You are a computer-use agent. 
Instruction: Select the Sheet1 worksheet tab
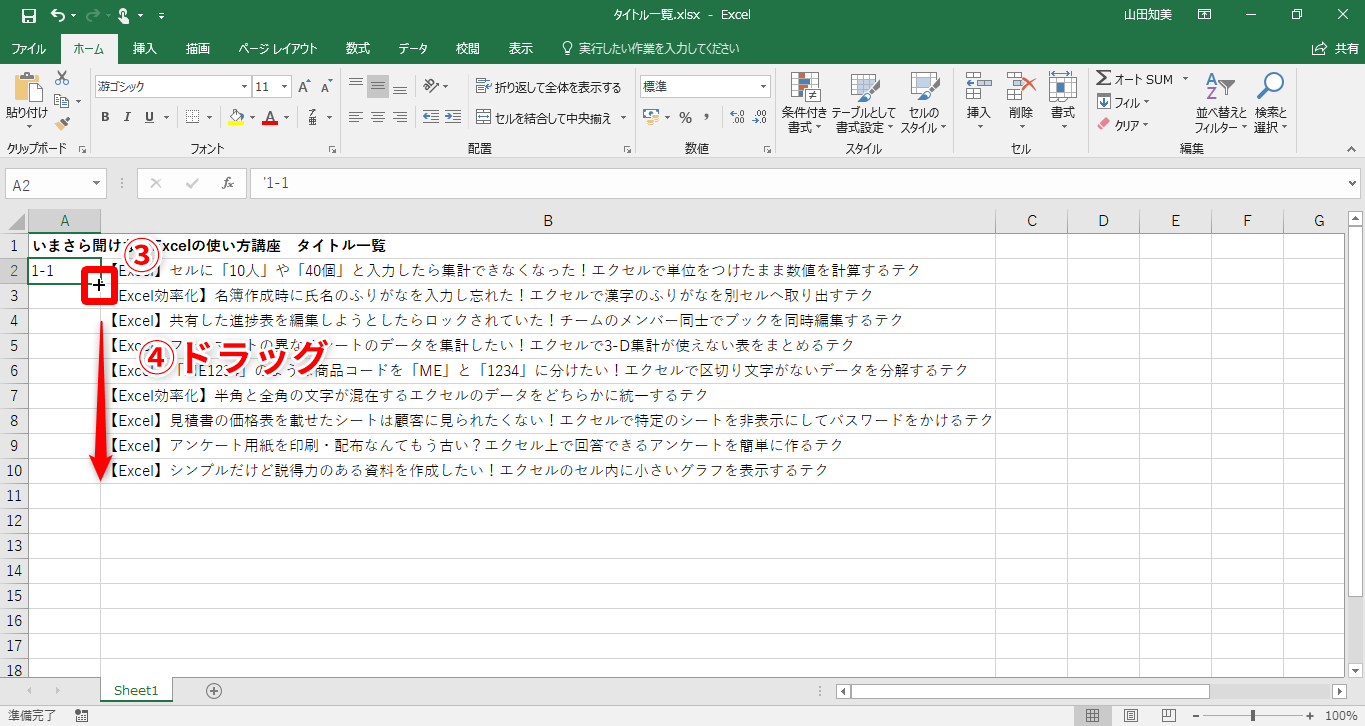(x=137, y=690)
